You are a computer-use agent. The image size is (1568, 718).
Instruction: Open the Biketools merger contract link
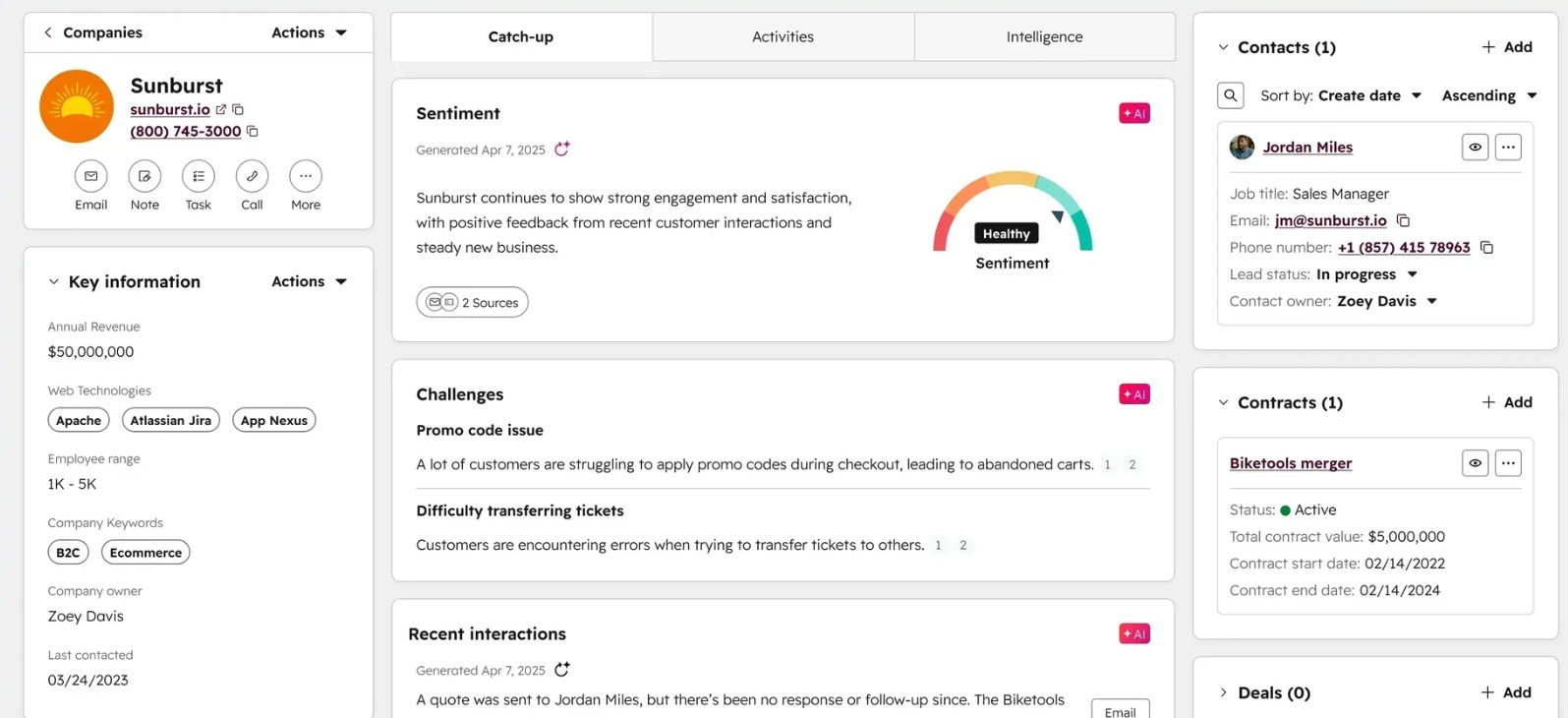click(1290, 463)
